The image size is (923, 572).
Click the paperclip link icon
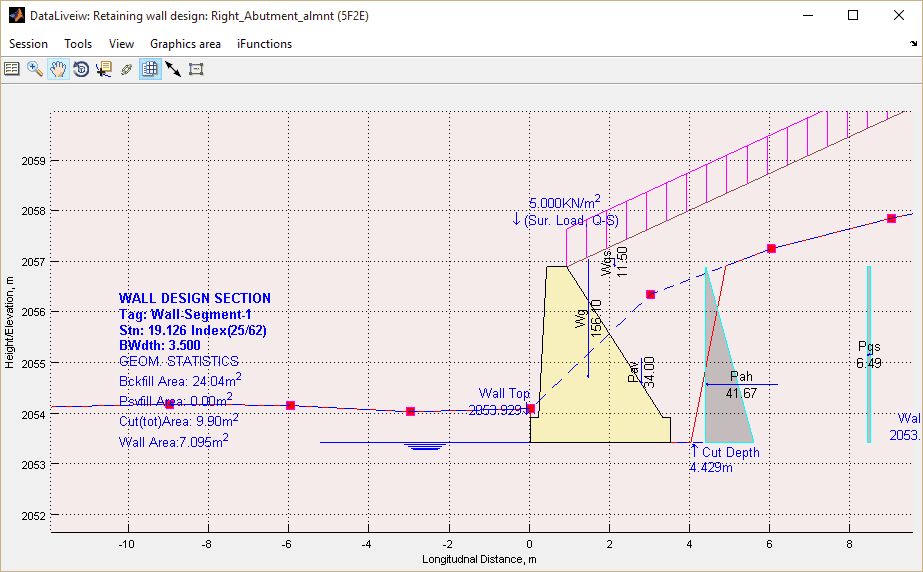coord(126,69)
